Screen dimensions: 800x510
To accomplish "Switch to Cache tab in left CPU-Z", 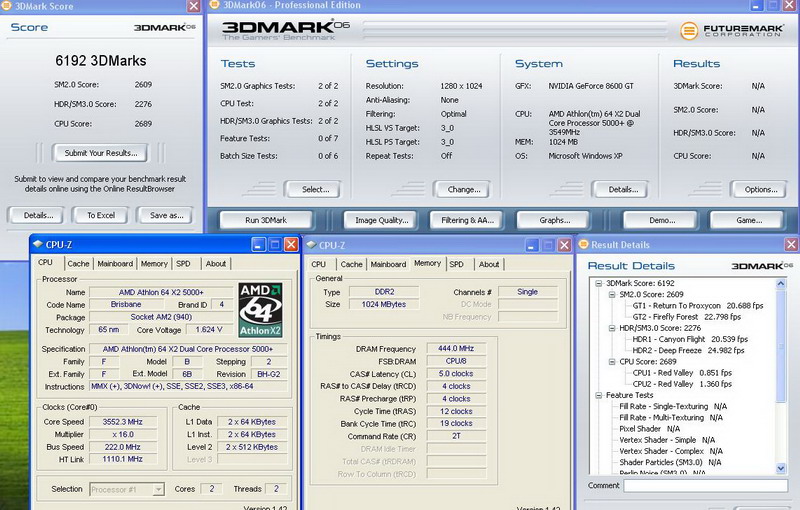I will coord(78,264).
